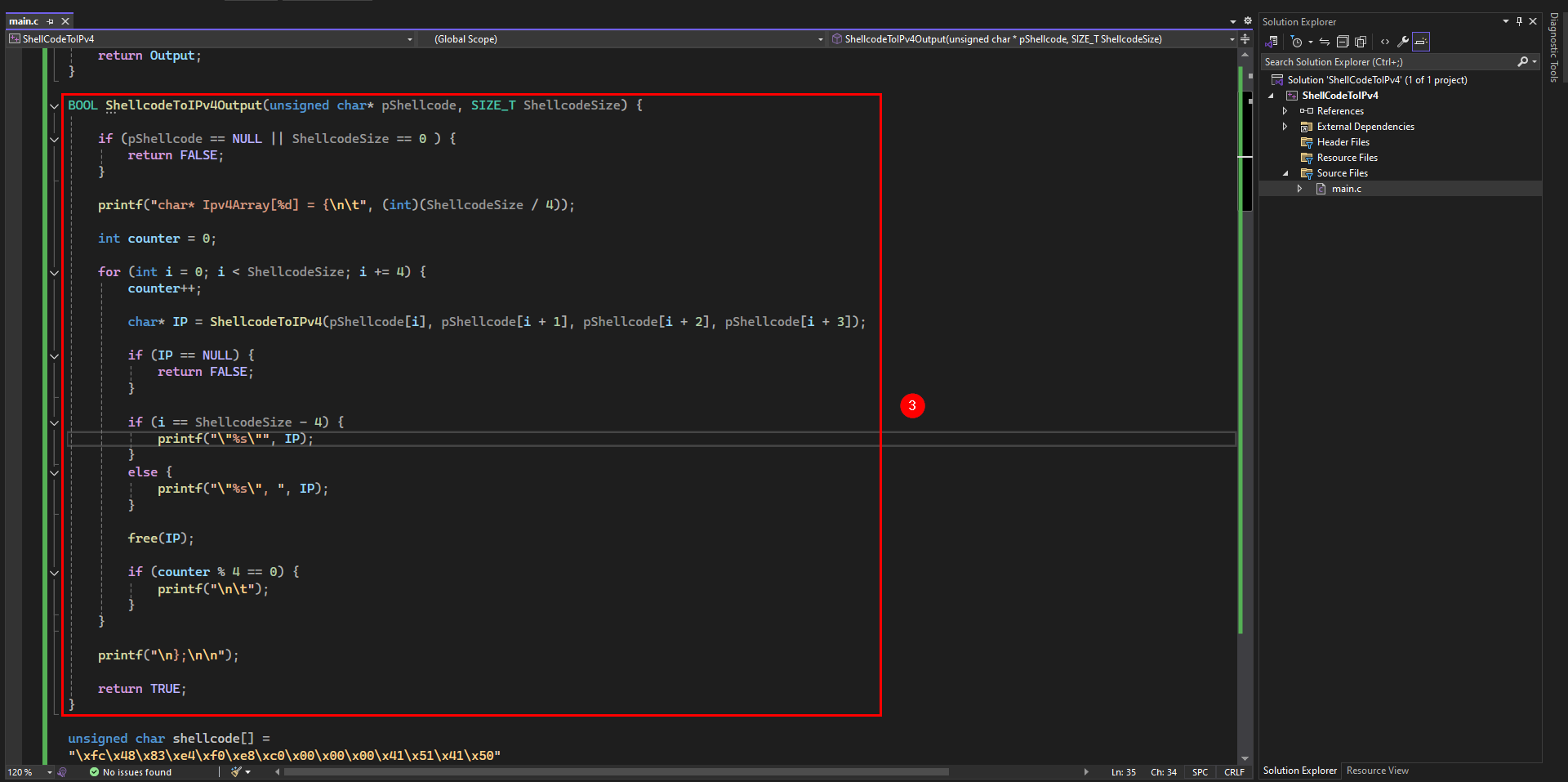Select the Solution Explorer bottom tab

(x=1299, y=771)
